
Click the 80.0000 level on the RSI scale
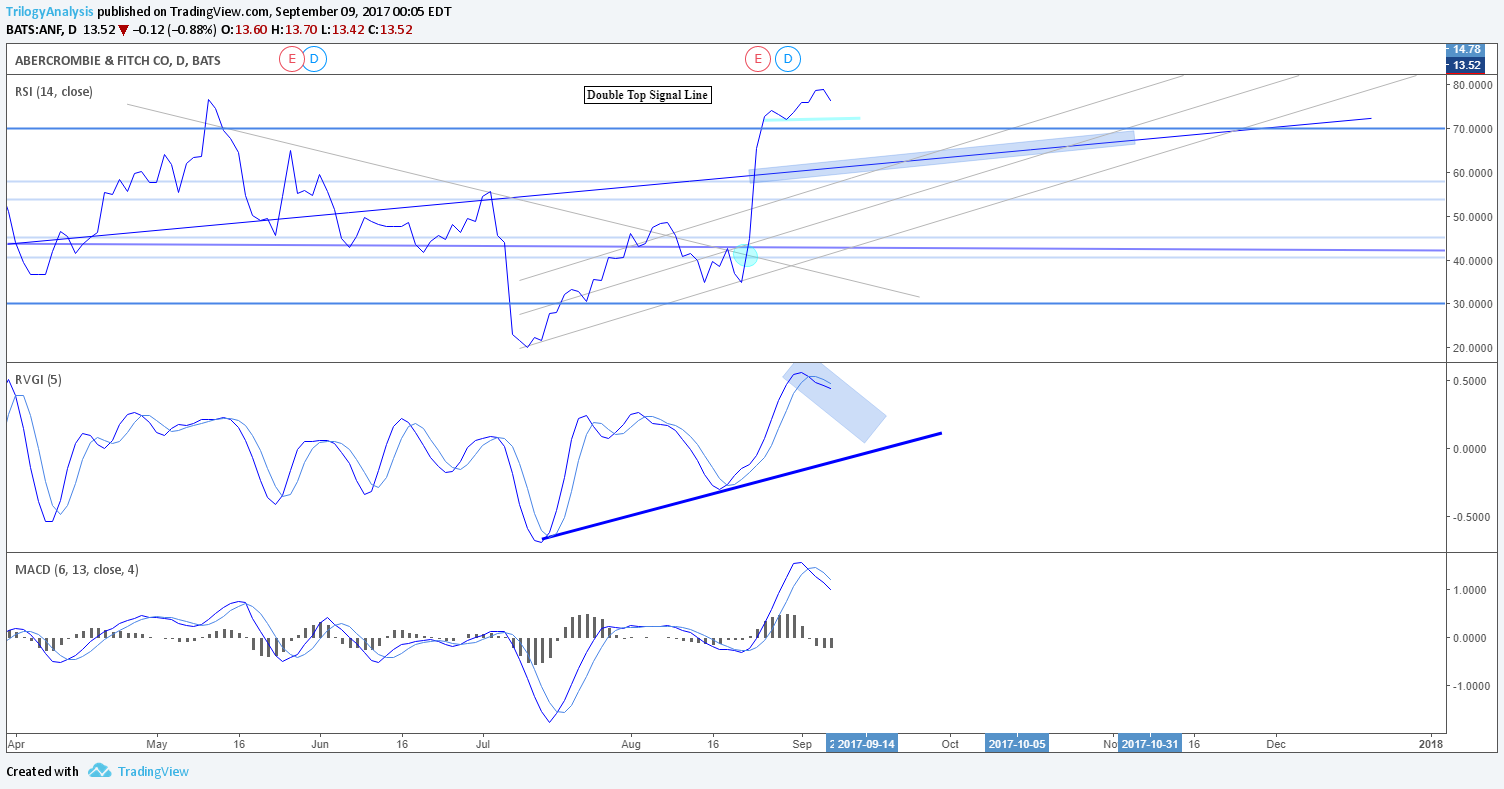(x=1473, y=86)
